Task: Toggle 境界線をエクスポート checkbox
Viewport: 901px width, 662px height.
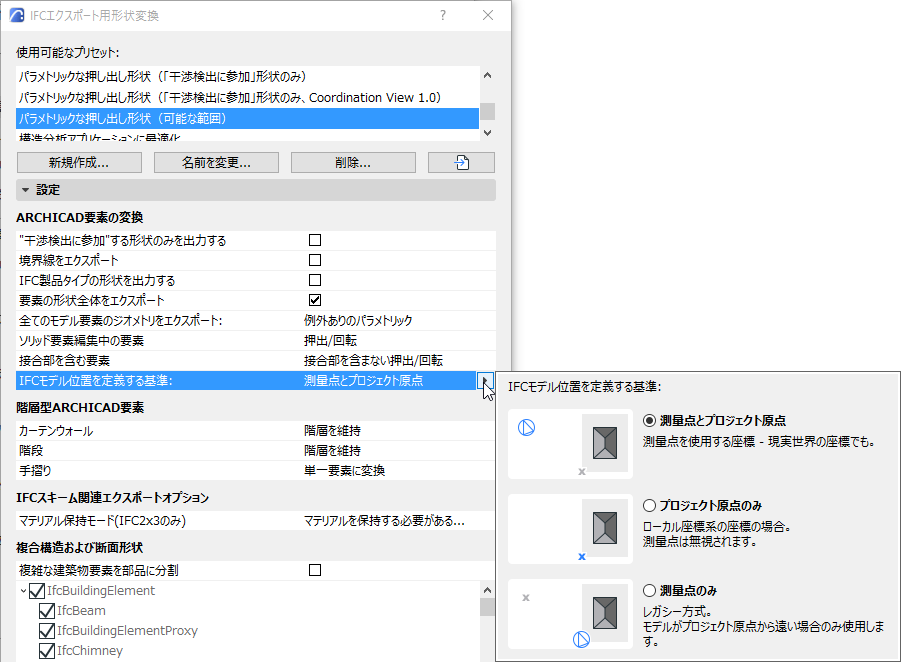Action: (315, 260)
